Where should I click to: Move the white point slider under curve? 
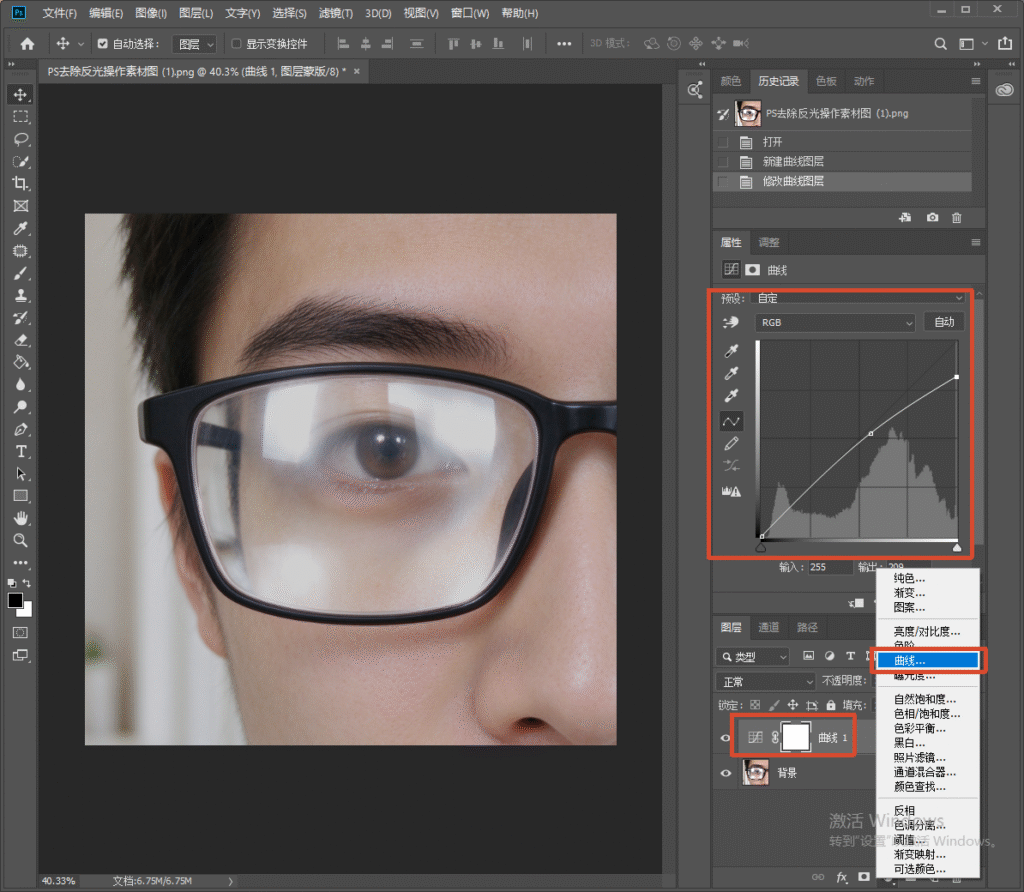pos(957,548)
